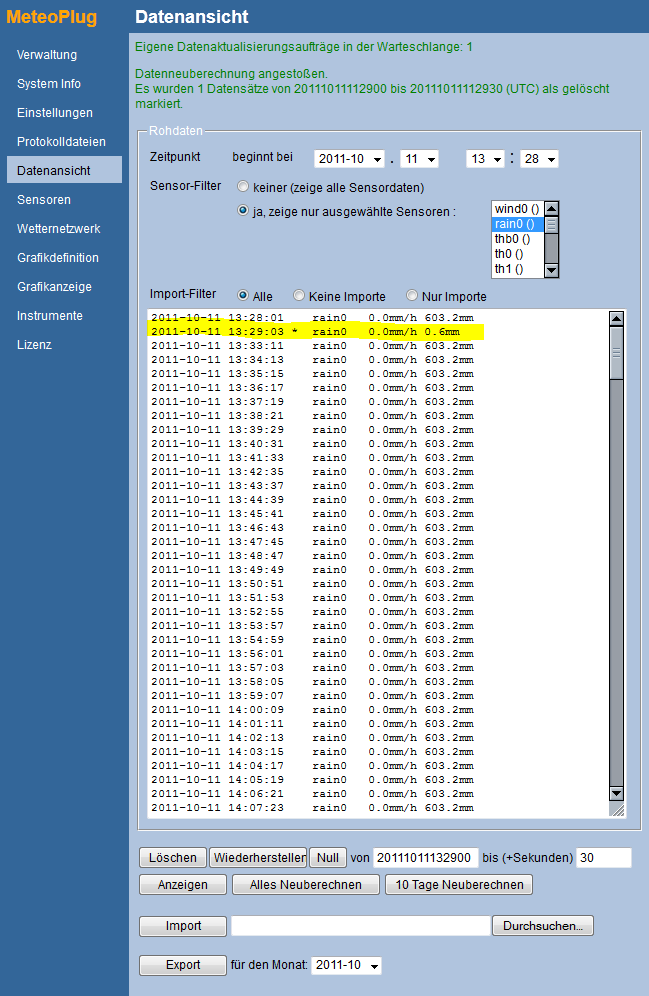649x996 pixels.
Task: Click the Anzeigen button
Action: tap(183, 885)
